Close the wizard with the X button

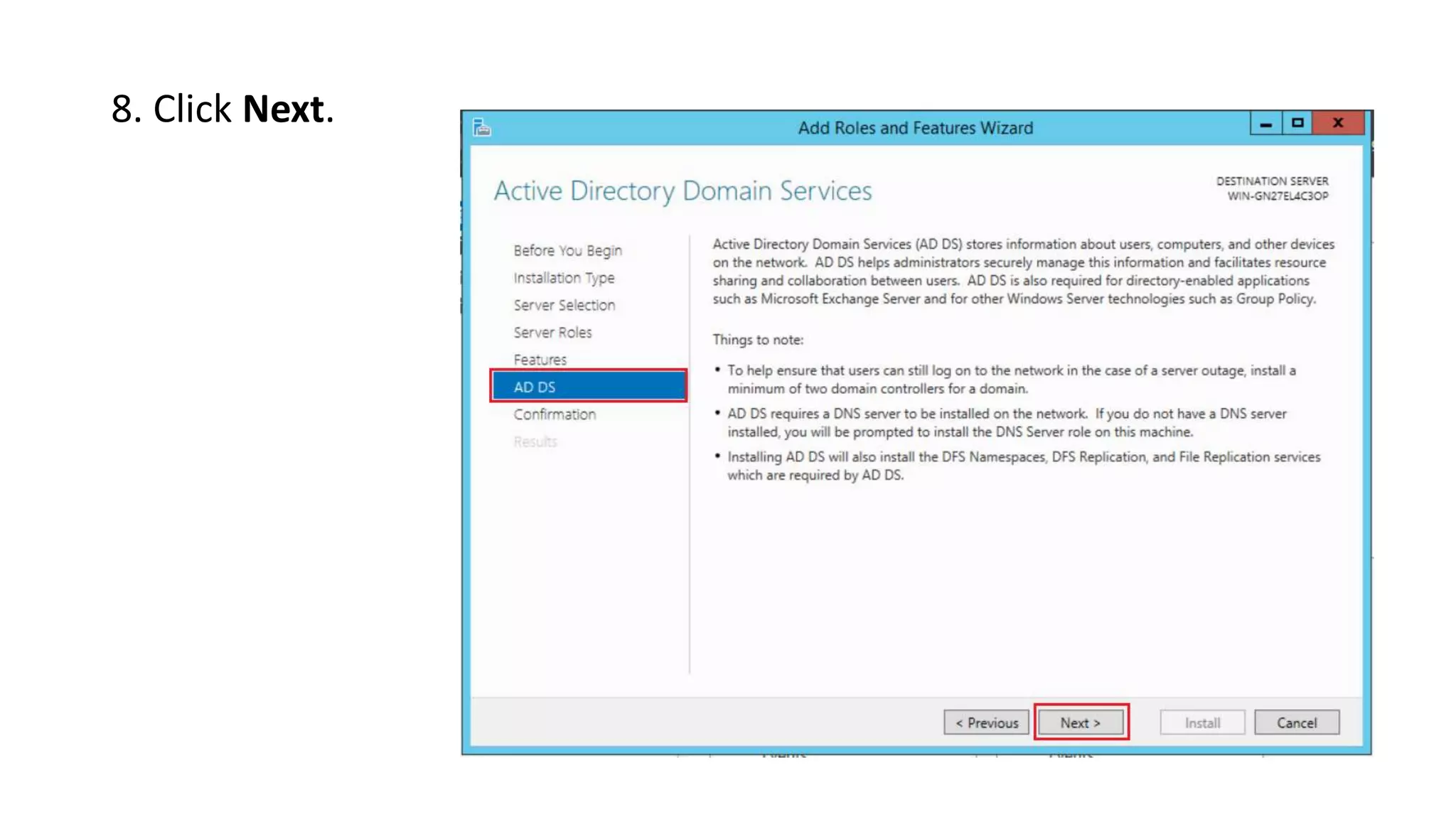tap(1338, 124)
